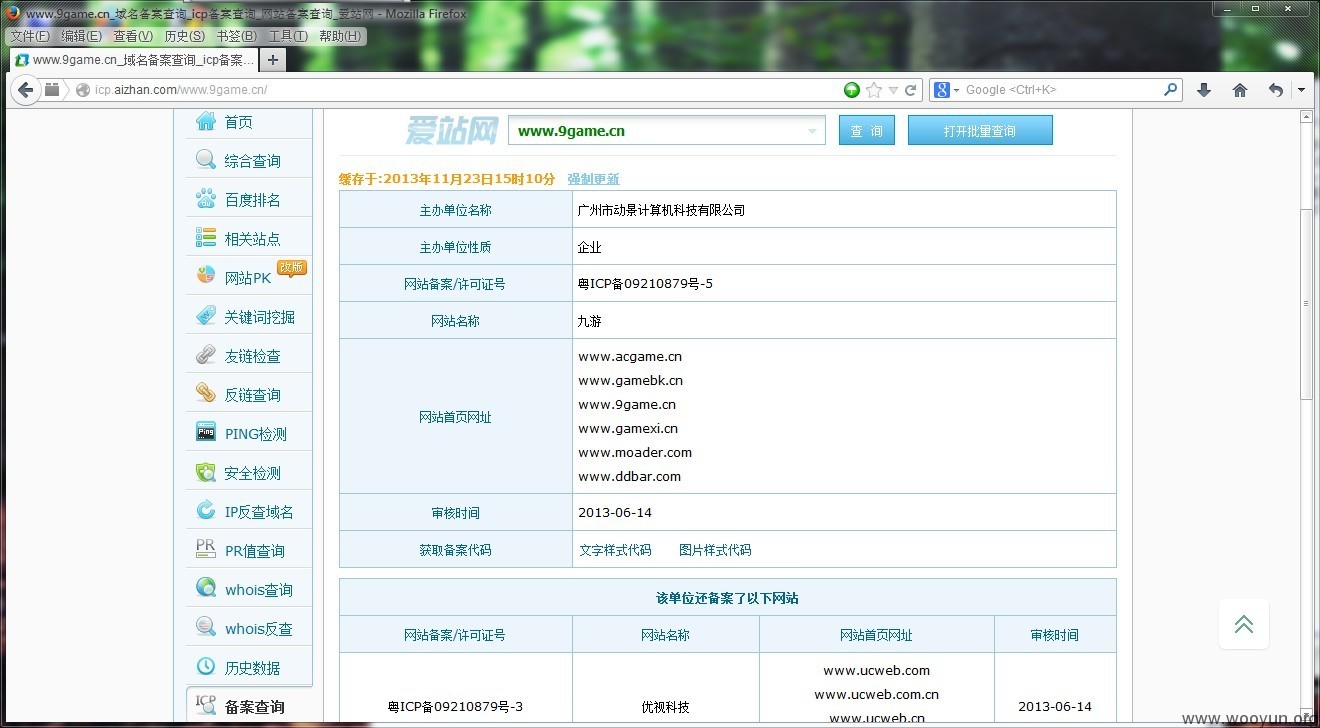The image size is (1320, 728).
Task: Go back with the browser back arrow
Action: (x=26, y=90)
